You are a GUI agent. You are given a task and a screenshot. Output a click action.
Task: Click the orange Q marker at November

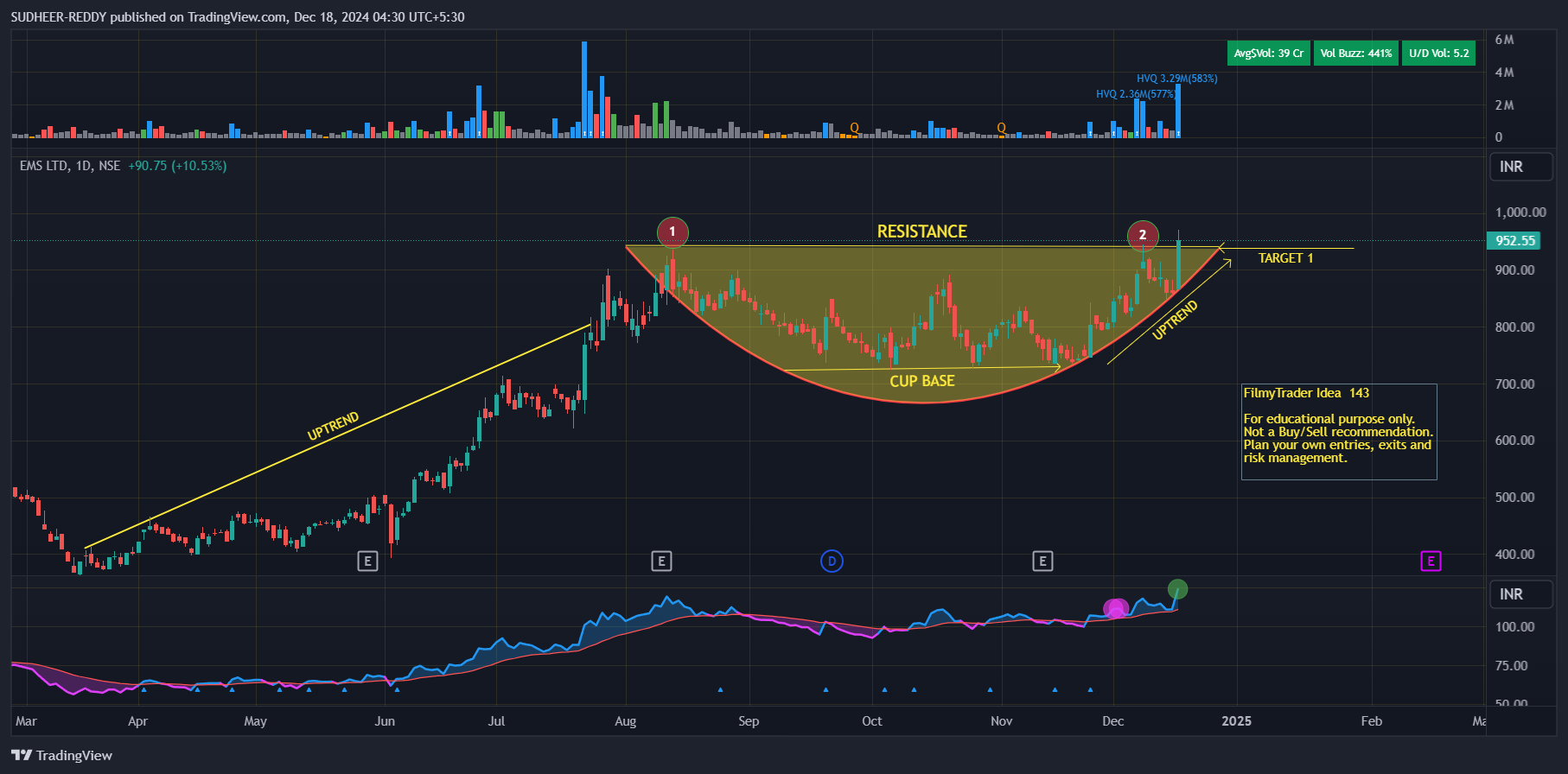[x=1001, y=128]
